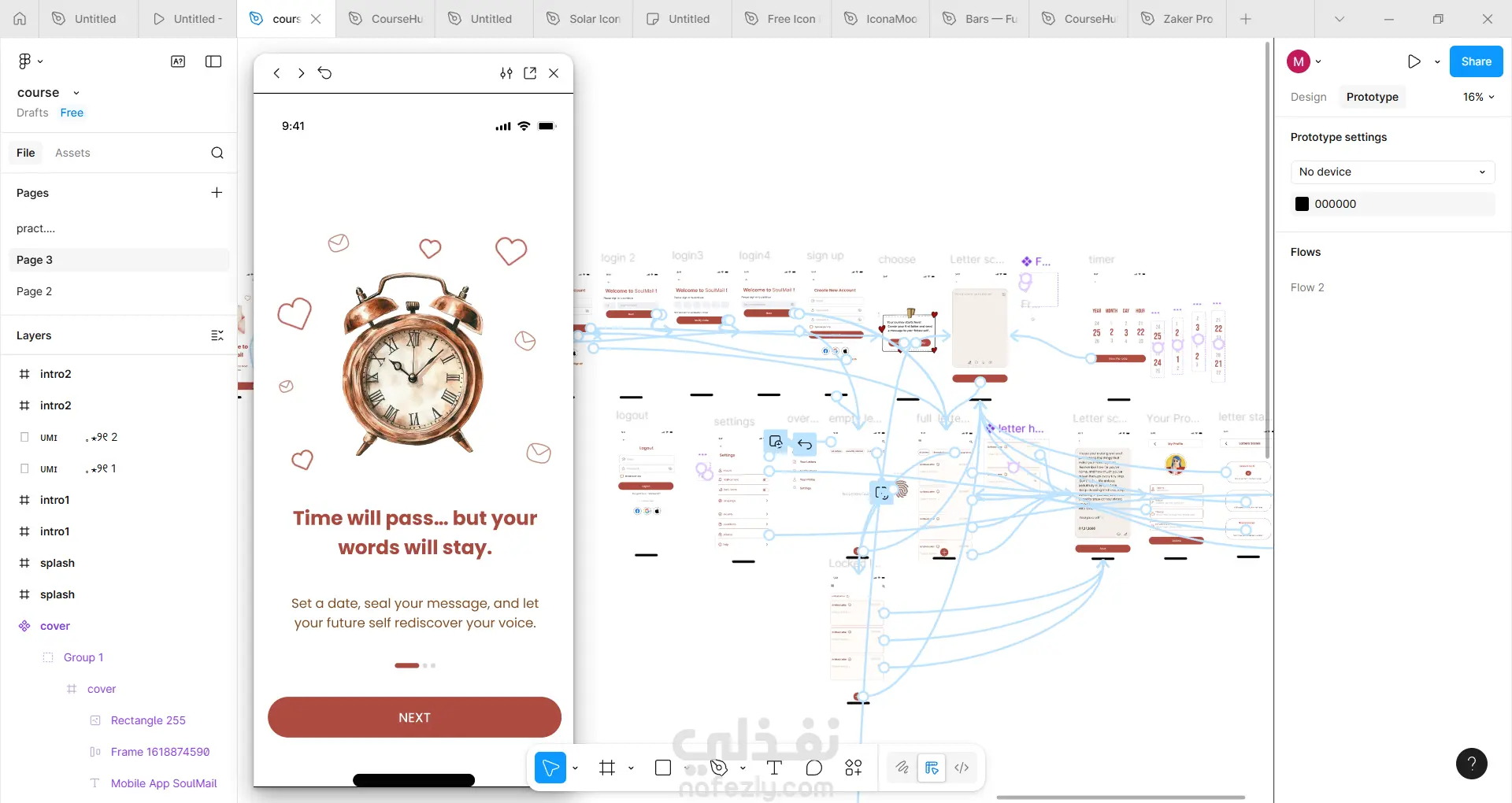1512x803 pixels.
Task: Open the Figma main menu logo
Action: click(24, 61)
